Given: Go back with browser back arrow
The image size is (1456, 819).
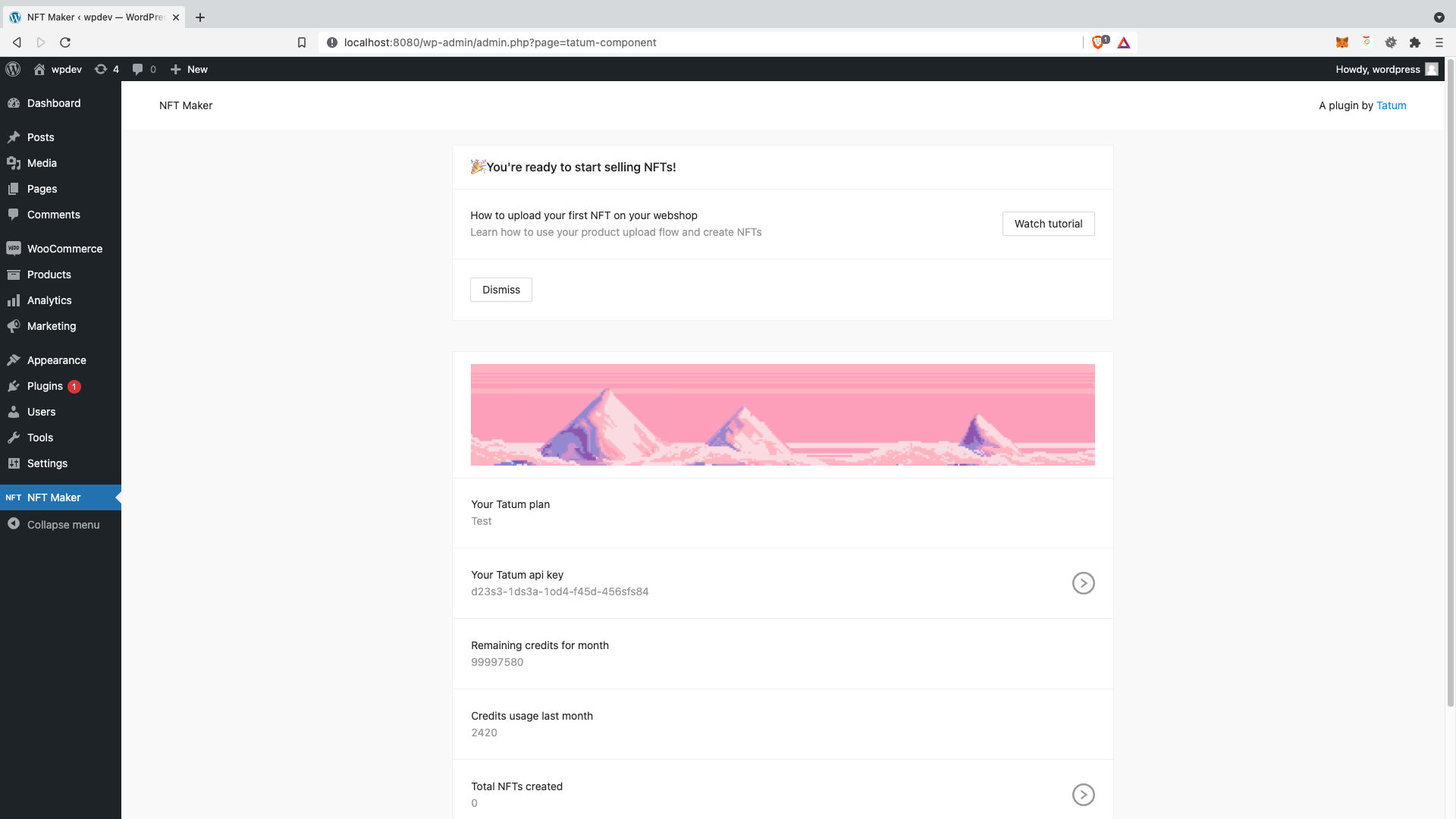Looking at the screenshot, I should pyautogui.click(x=17, y=42).
